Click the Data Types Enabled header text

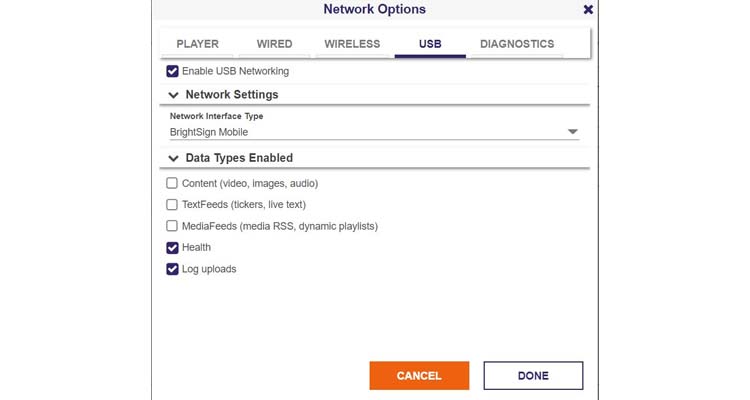239,158
